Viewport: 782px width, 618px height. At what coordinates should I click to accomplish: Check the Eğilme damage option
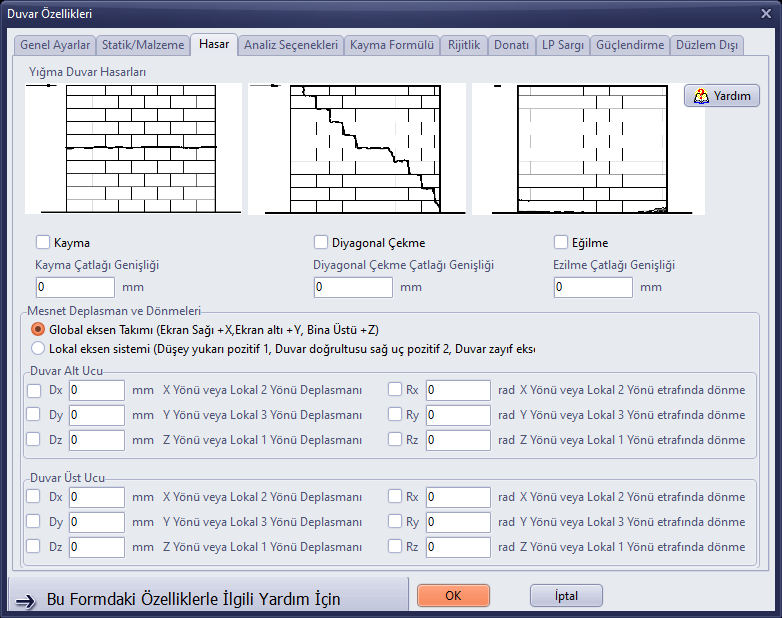(561, 242)
